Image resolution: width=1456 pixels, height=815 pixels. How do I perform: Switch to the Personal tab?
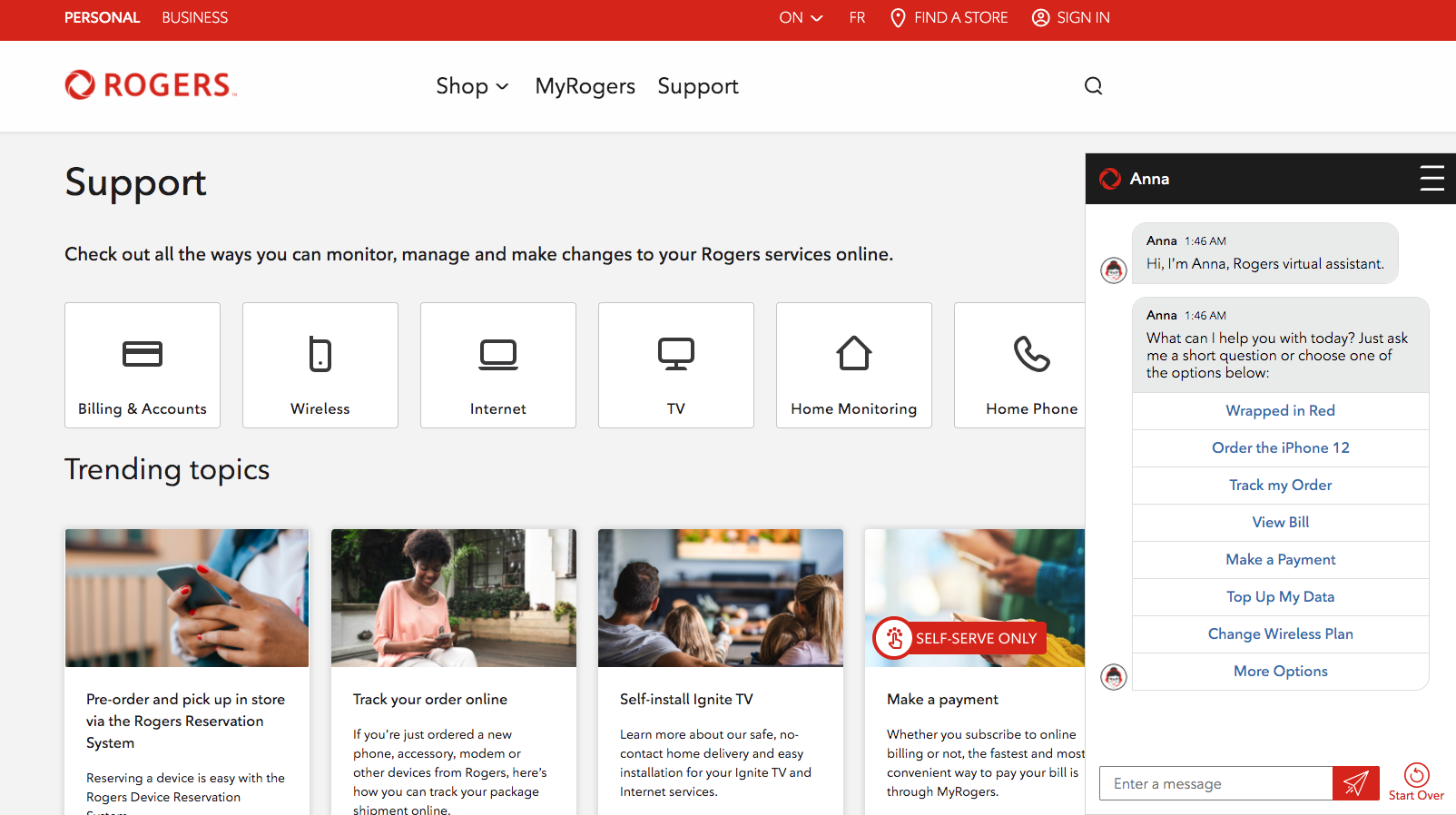pyautogui.click(x=102, y=18)
